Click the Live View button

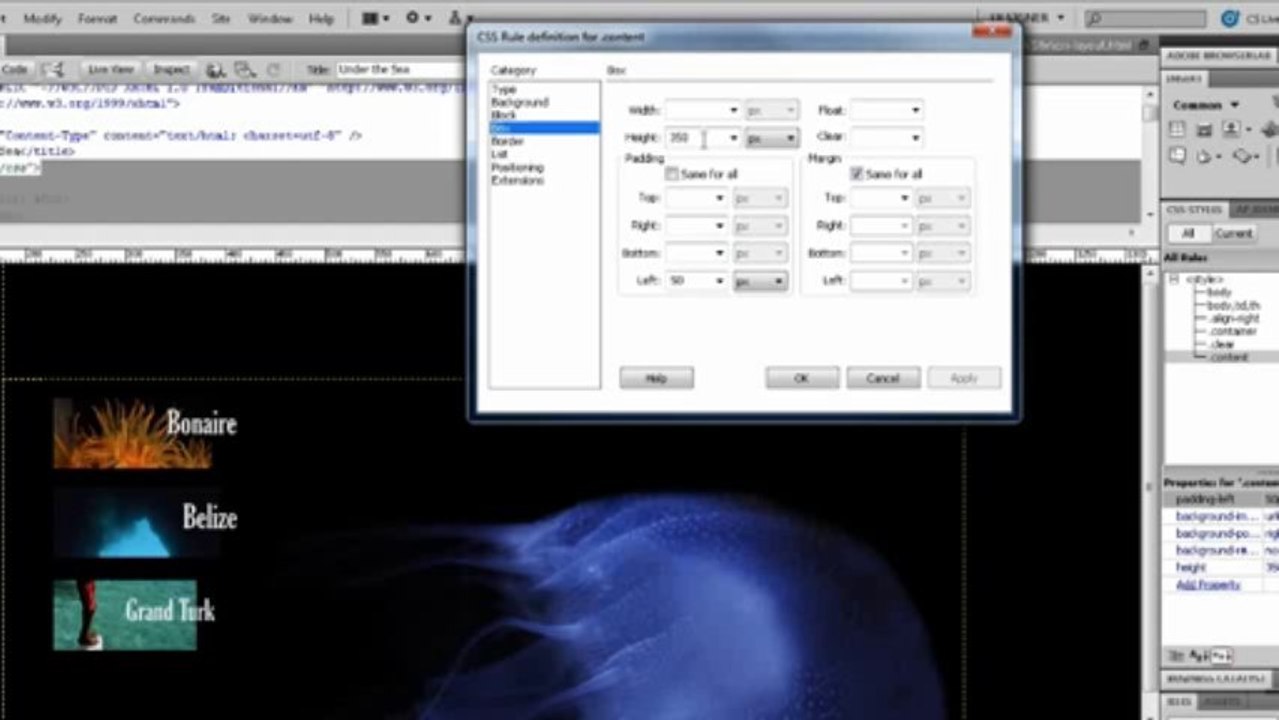point(110,69)
